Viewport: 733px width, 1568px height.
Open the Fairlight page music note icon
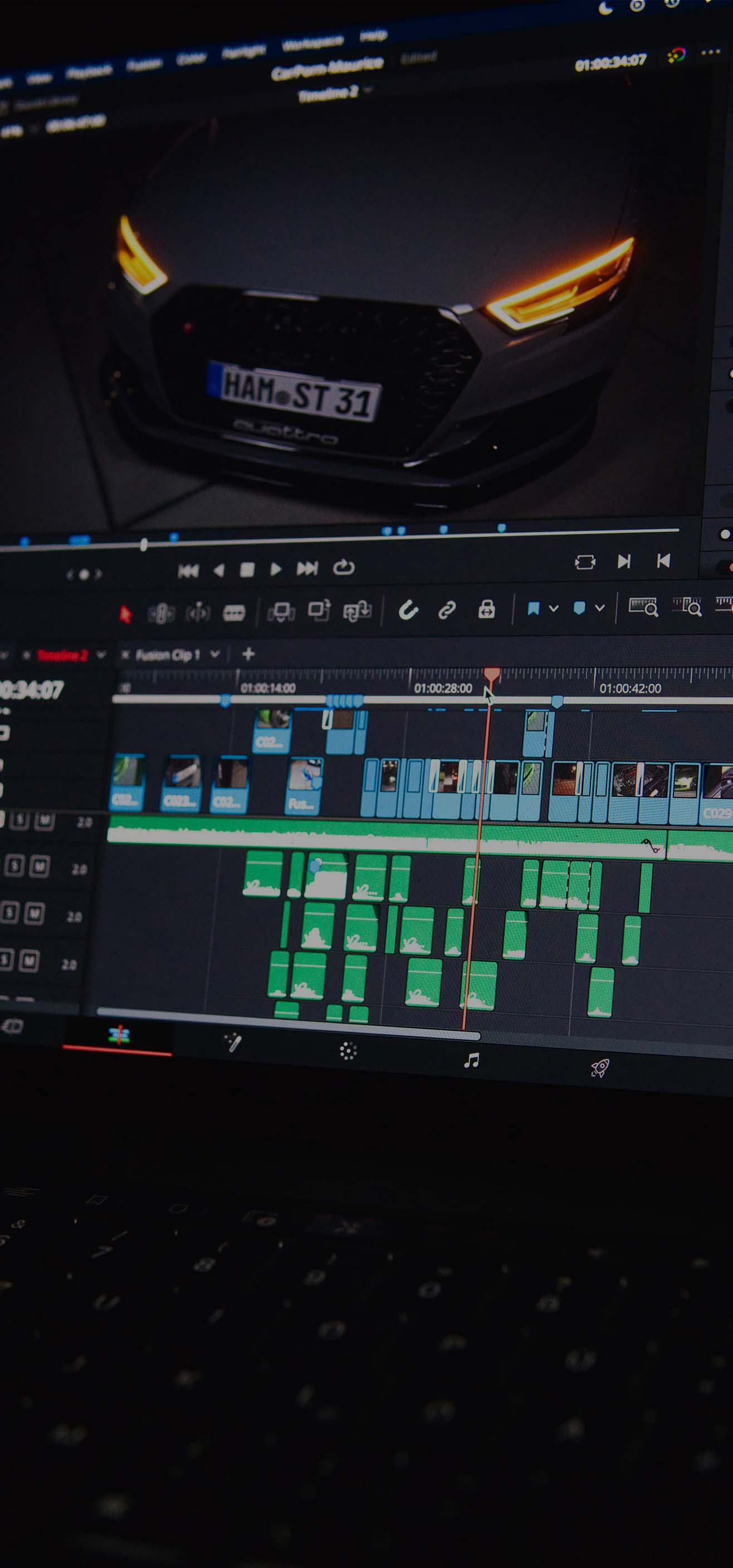tap(471, 1060)
